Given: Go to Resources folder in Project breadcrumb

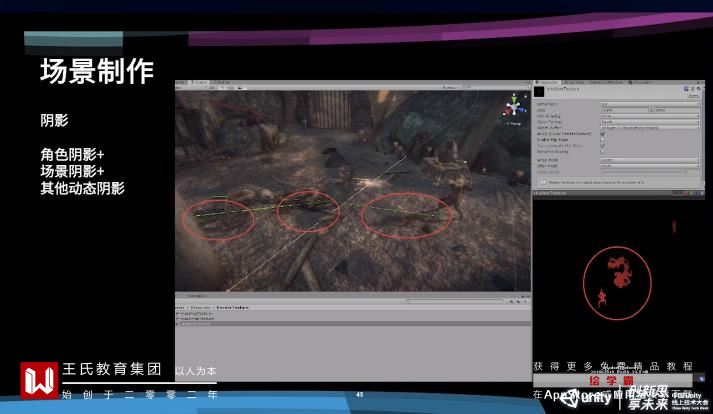Looking at the screenshot, I should tap(201, 308).
